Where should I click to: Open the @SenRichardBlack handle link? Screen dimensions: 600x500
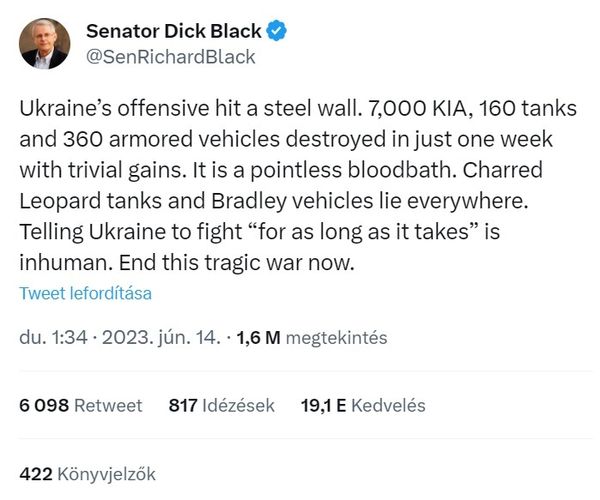coord(171,56)
